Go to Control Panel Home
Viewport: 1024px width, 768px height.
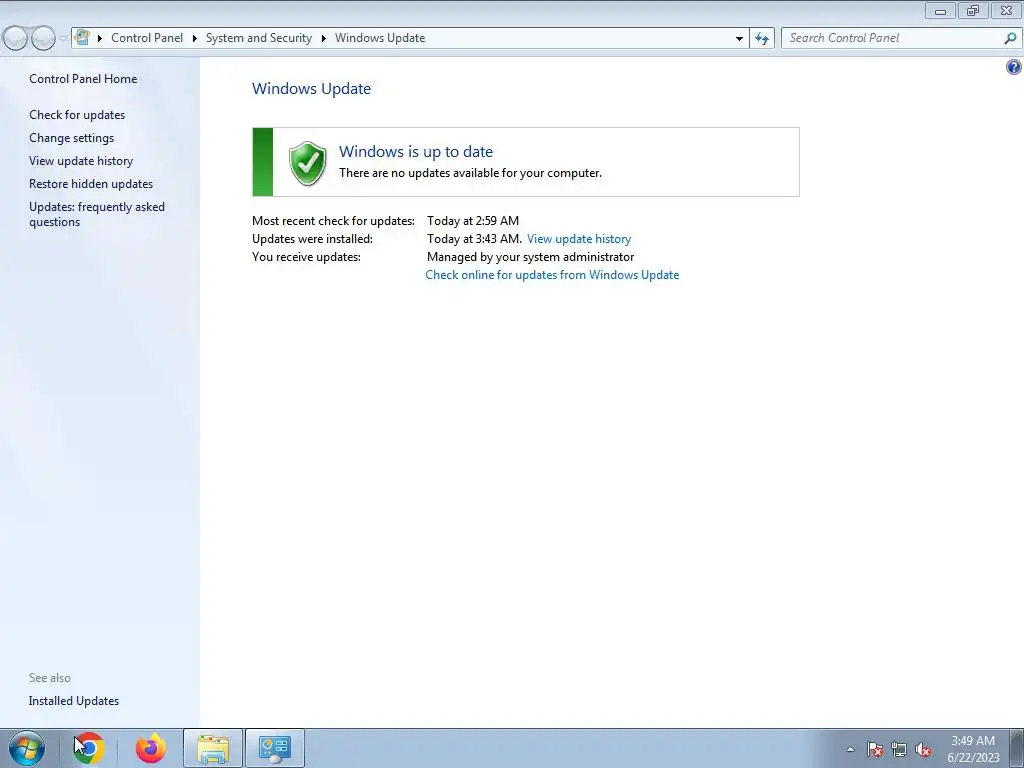pos(83,79)
